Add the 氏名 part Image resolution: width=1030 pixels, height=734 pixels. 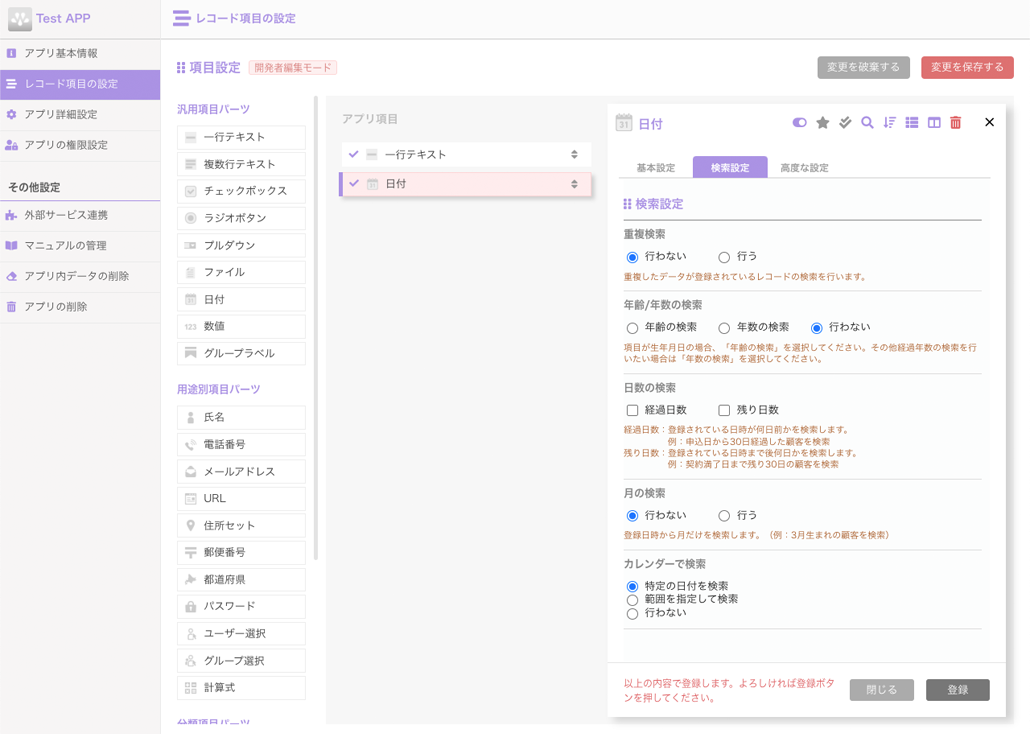tap(241, 417)
